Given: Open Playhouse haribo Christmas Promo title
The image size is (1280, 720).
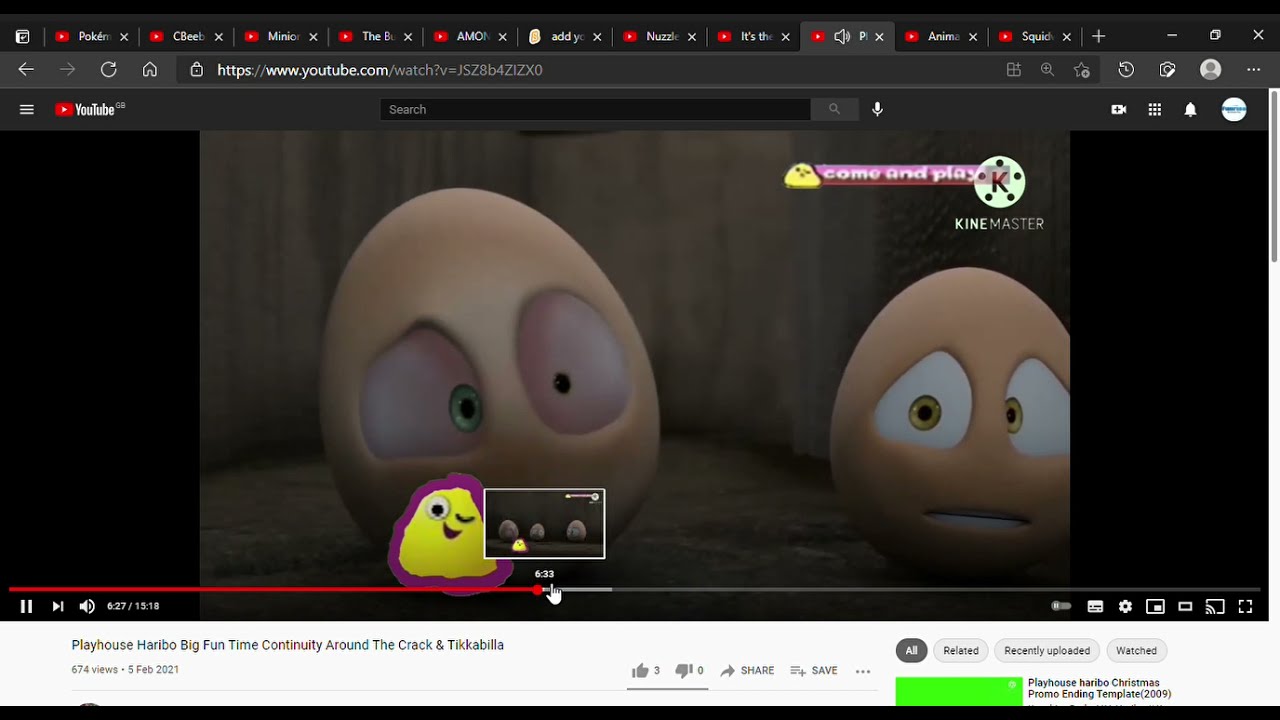Looking at the screenshot, I should pos(1099,688).
